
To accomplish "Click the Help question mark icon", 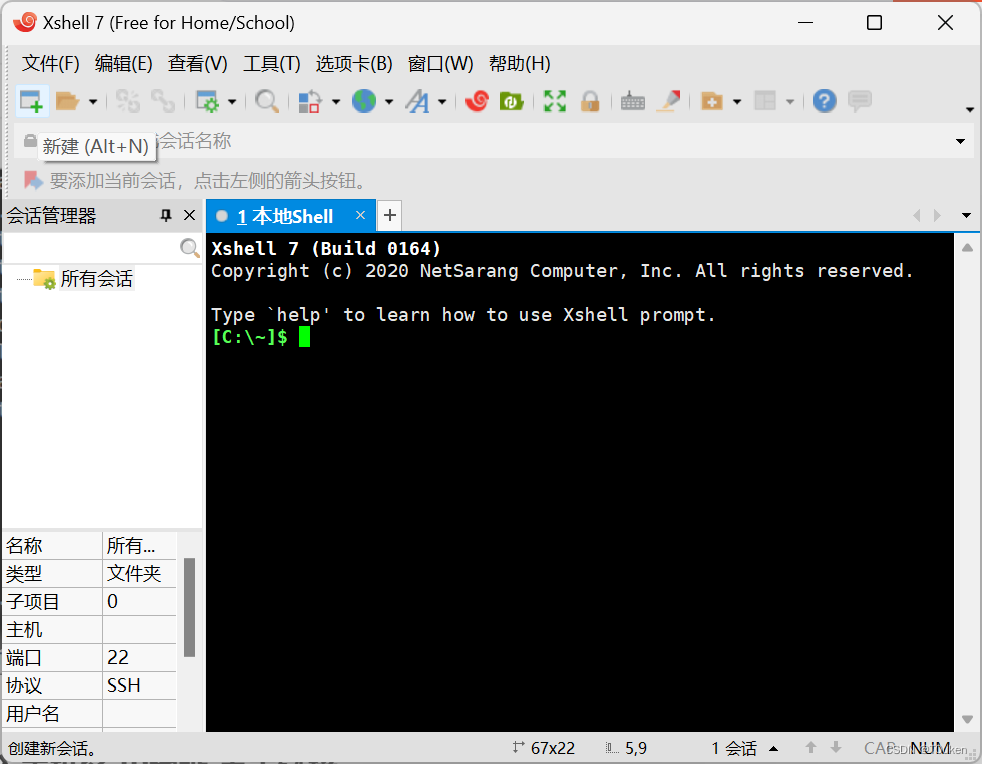I will (x=825, y=101).
